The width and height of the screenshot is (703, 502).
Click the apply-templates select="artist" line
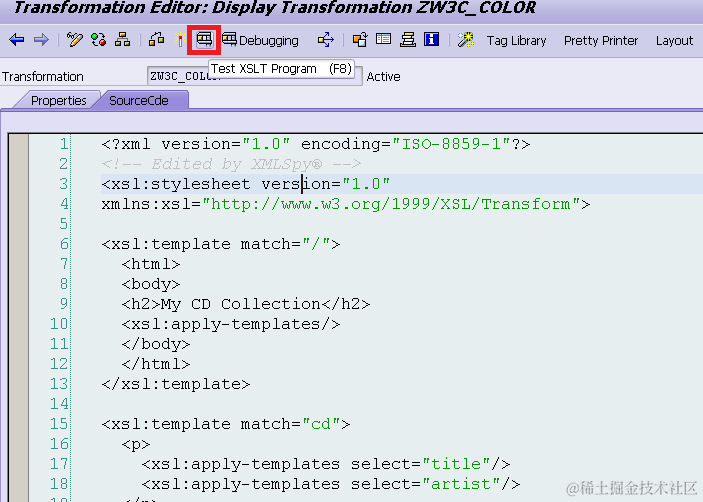click(331, 484)
